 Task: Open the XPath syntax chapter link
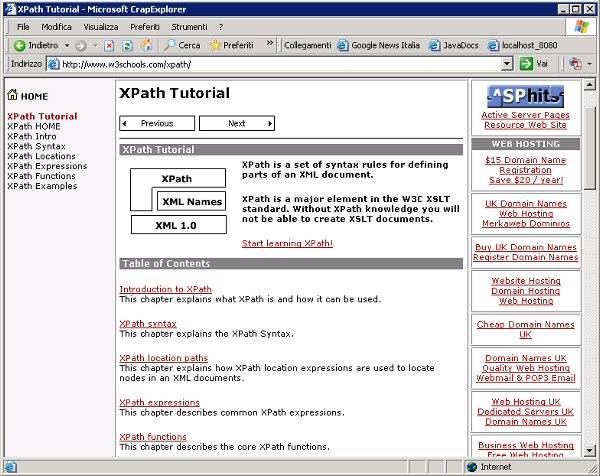tap(148, 324)
